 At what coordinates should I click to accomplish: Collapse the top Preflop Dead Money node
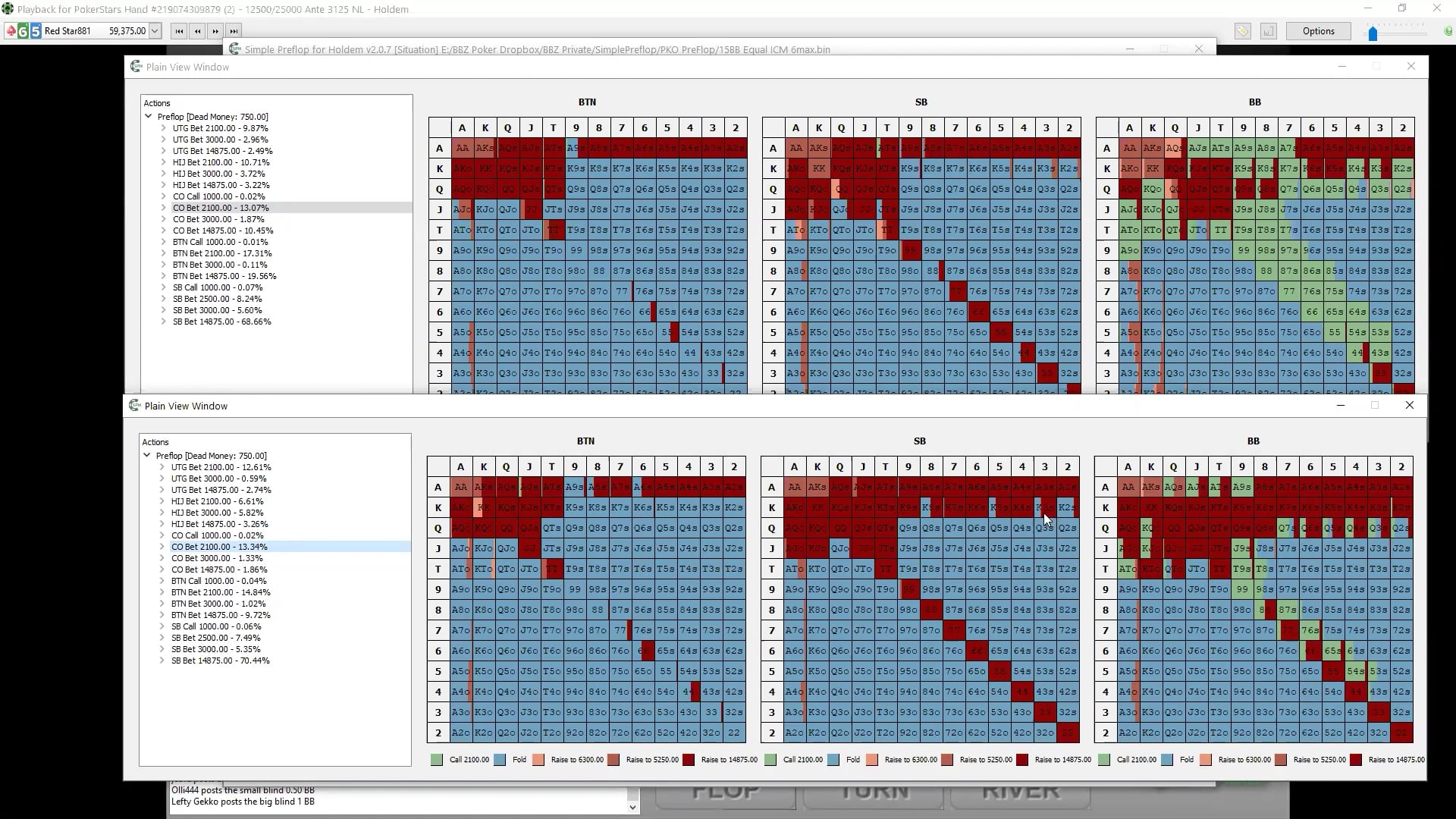click(x=149, y=117)
